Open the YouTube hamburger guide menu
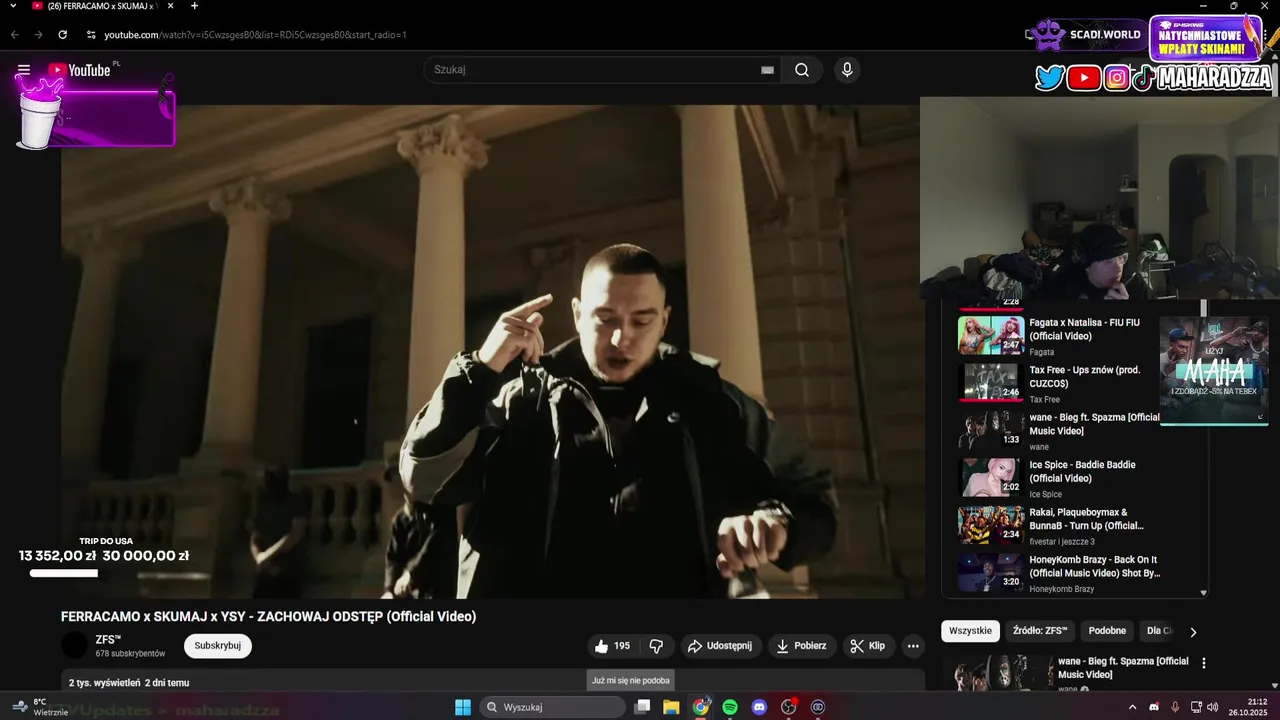 pyautogui.click(x=24, y=70)
